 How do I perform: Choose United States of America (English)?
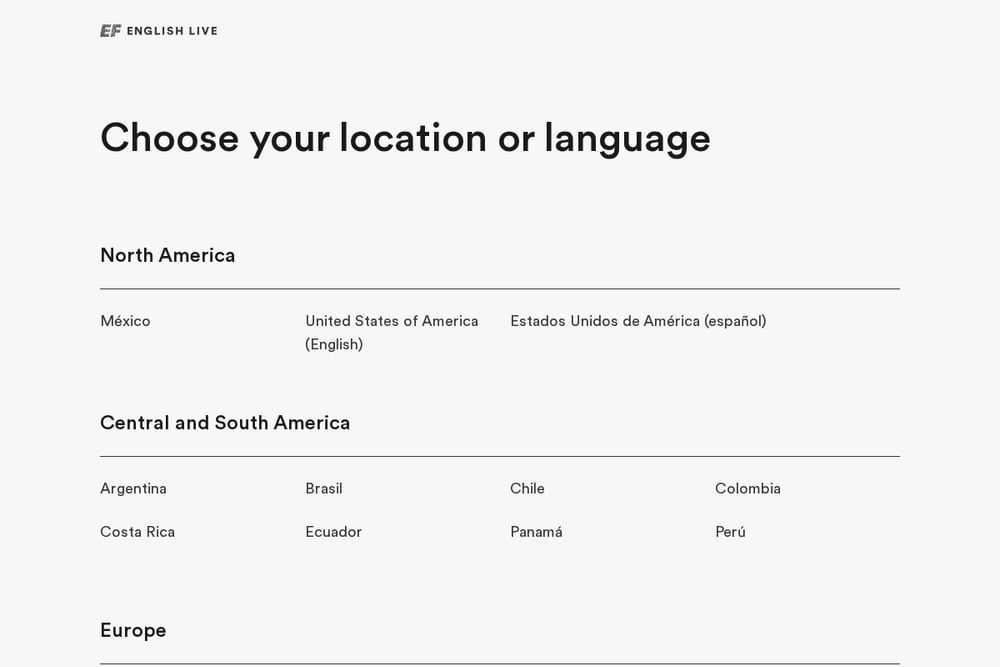pyautogui.click(x=392, y=332)
